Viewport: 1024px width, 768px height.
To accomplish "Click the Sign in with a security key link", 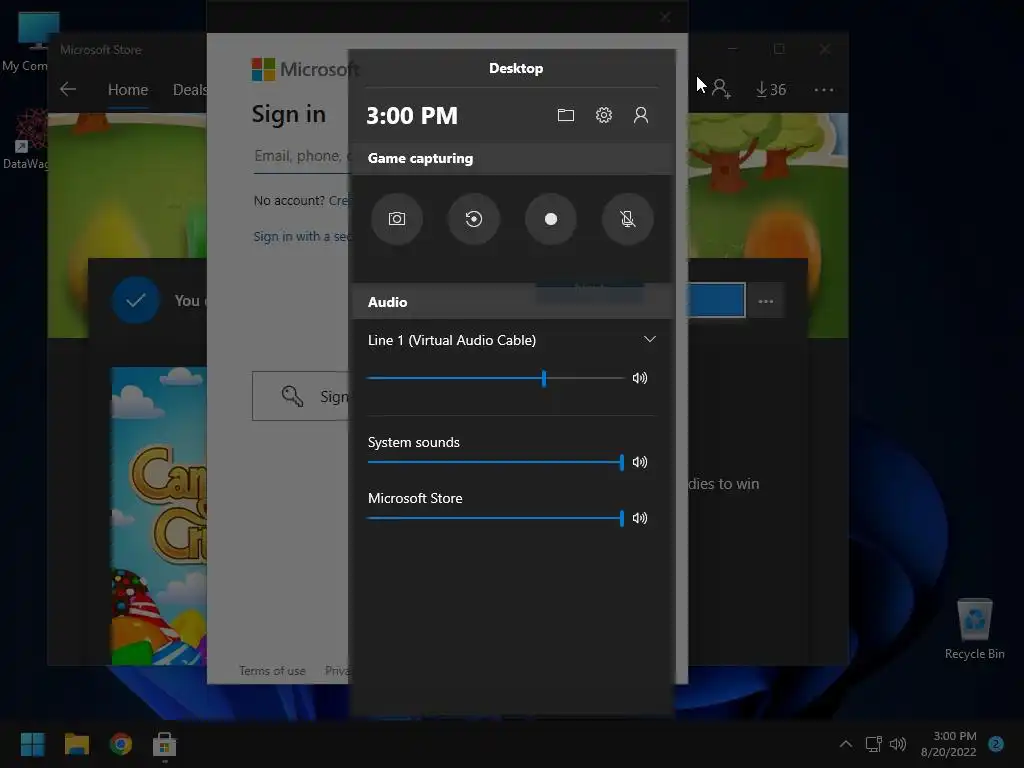I will [x=302, y=236].
